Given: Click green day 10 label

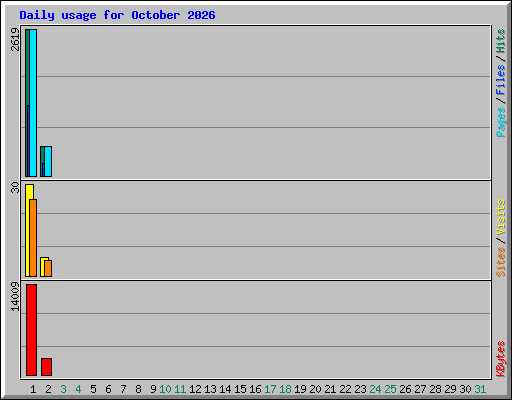Looking at the screenshot, I should pos(165,389).
